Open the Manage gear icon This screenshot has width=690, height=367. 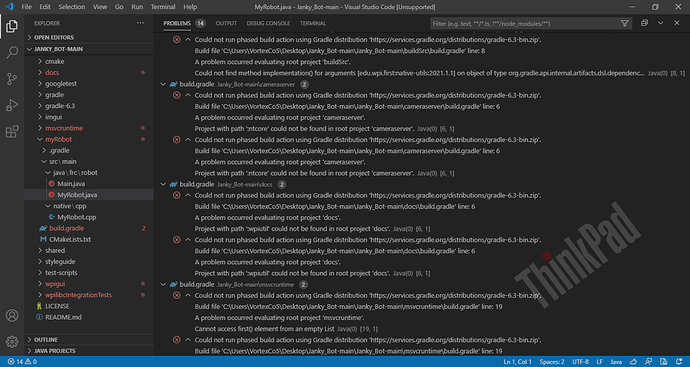tap(12, 341)
